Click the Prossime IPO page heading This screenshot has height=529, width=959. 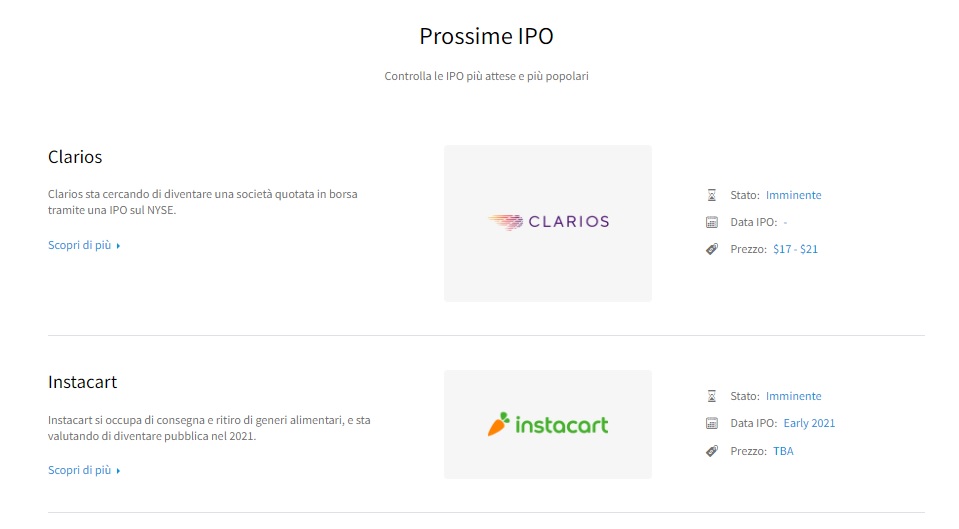click(x=486, y=36)
